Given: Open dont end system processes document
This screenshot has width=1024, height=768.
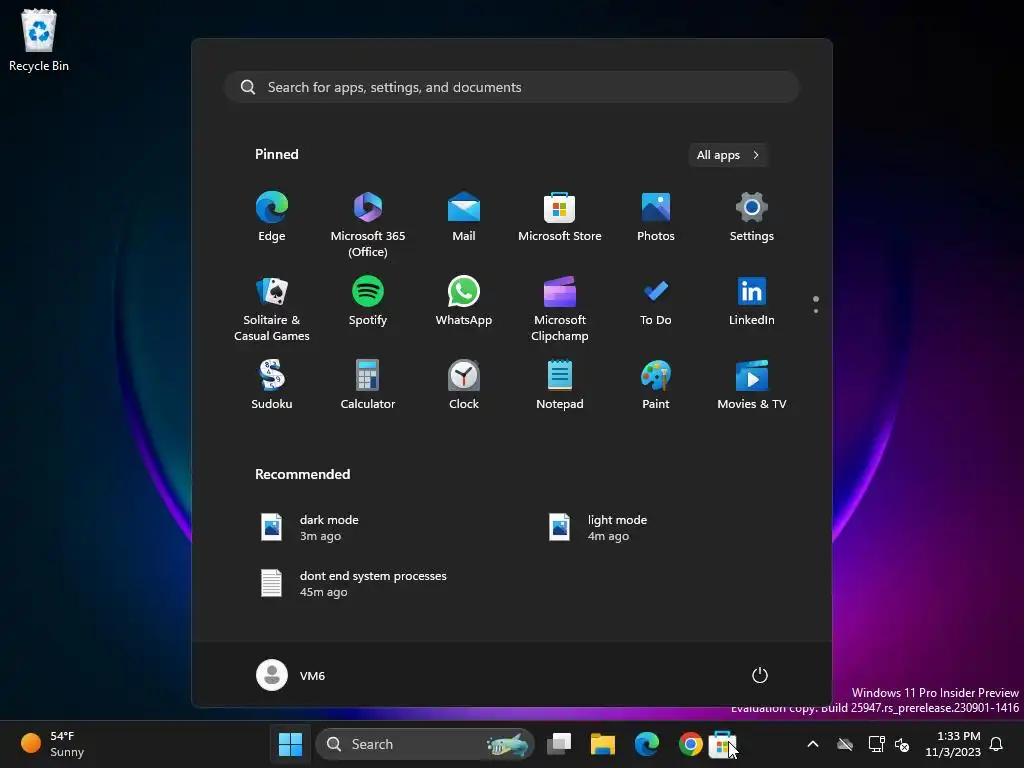Looking at the screenshot, I should tap(353, 584).
